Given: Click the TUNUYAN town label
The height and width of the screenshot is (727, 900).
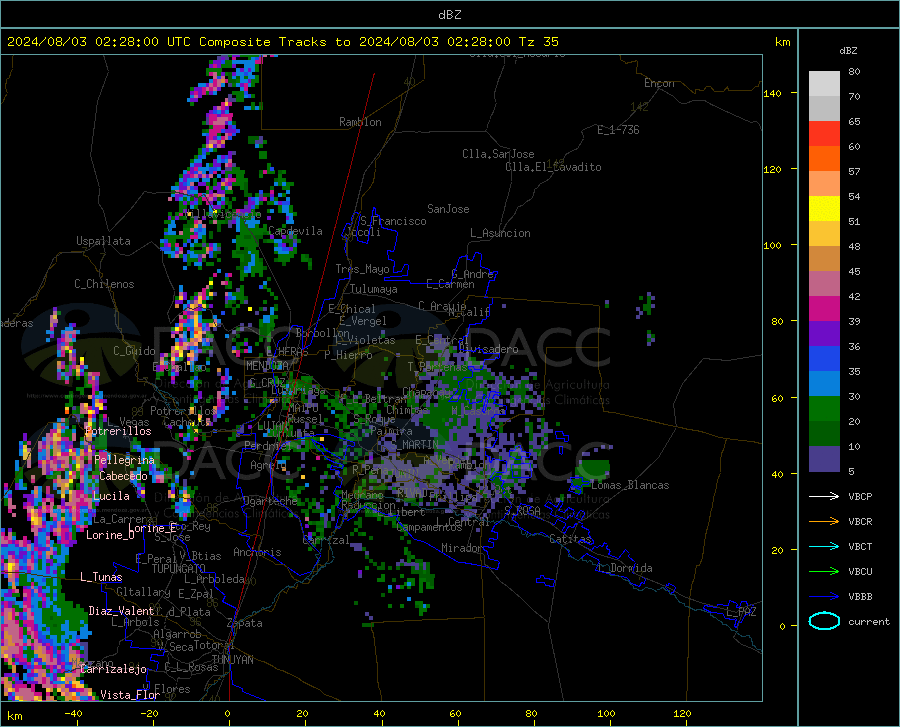Looking at the screenshot, I should (232, 660).
